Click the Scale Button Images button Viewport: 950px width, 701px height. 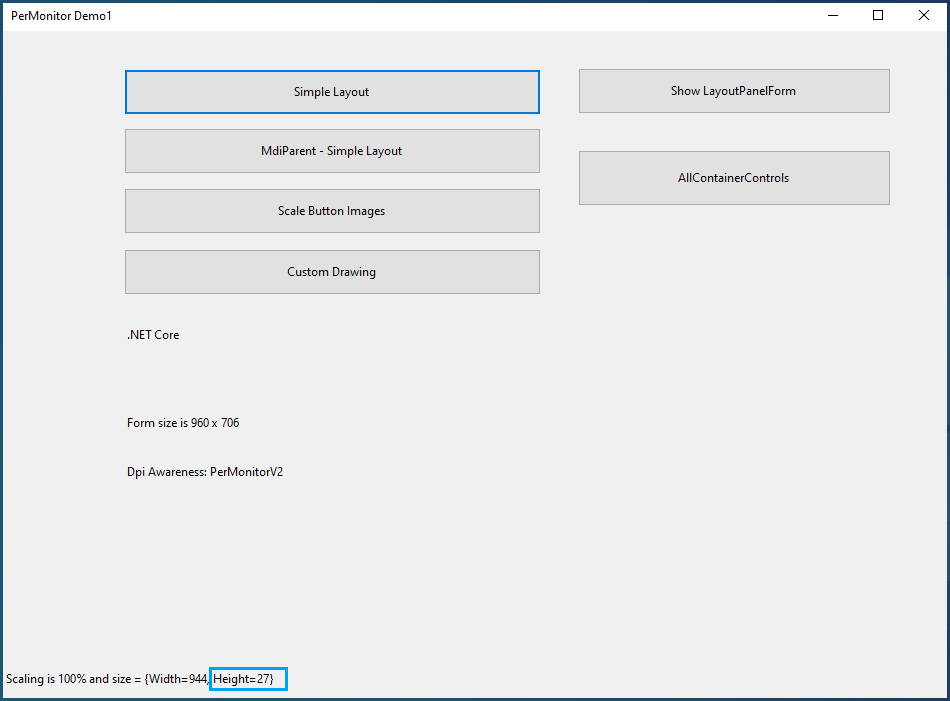coord(331,210)
